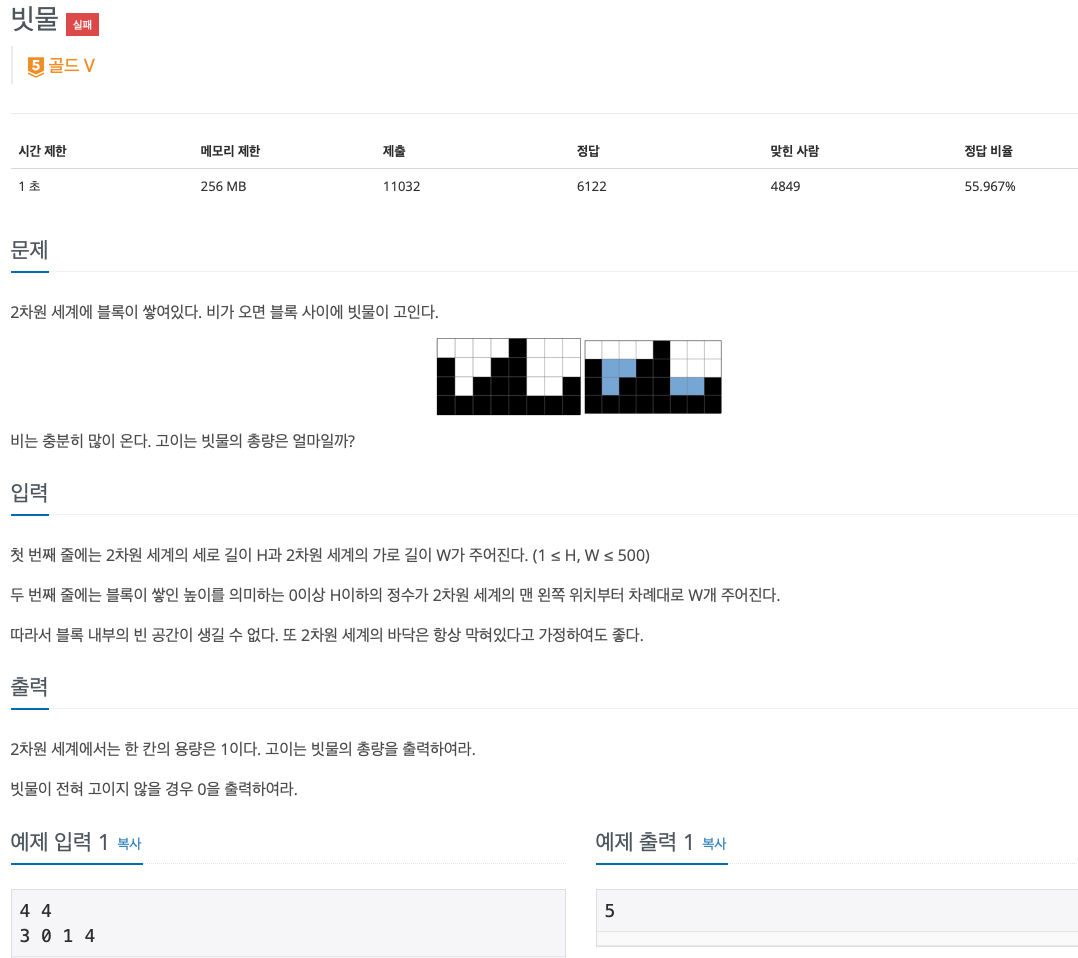Click the line starting 두 번째 줄에는

(x=395, y=595)
